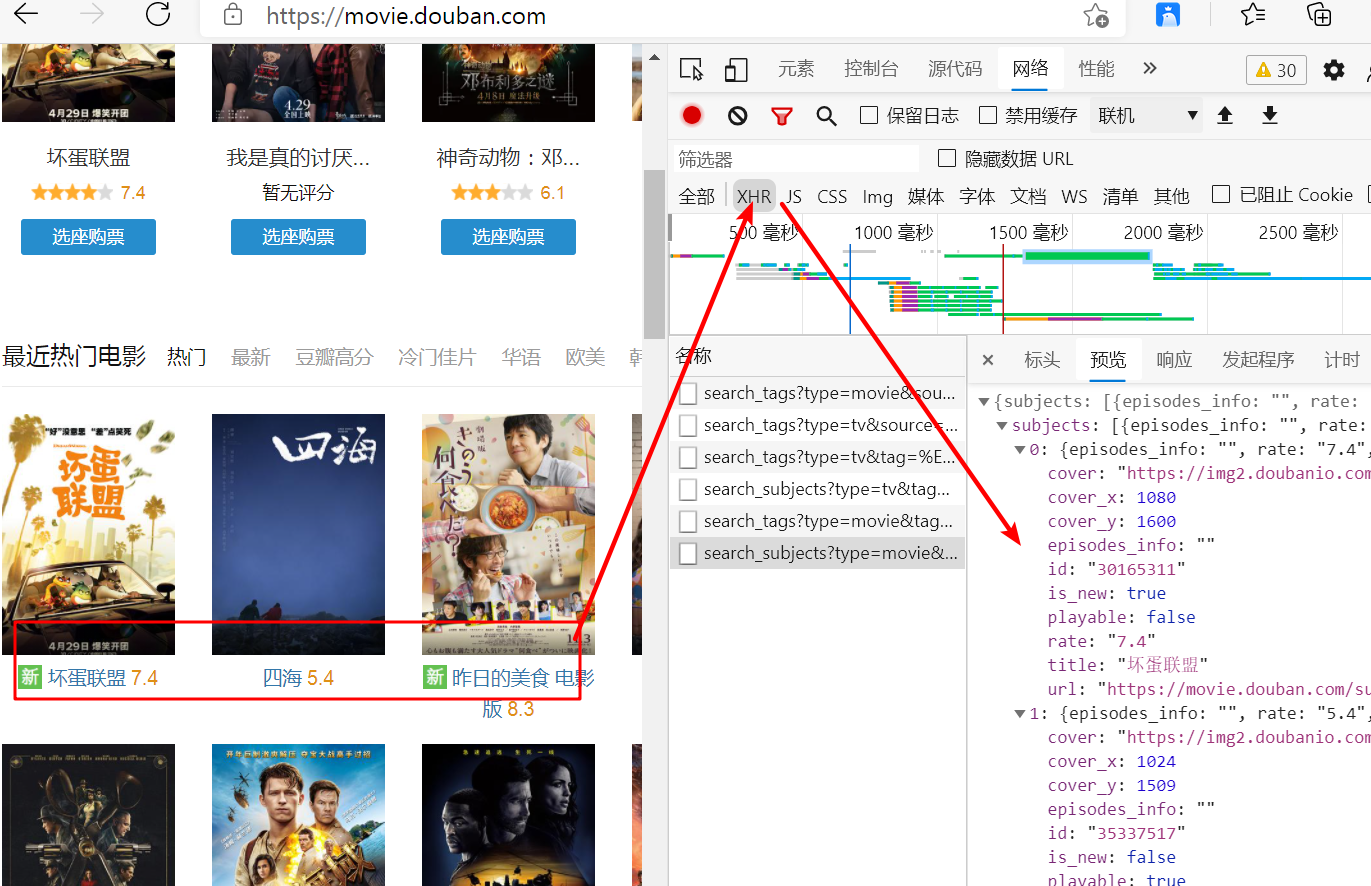
Task: Open network search with magnifier icon
Action: pyautogui.click(x=826, y=116)
